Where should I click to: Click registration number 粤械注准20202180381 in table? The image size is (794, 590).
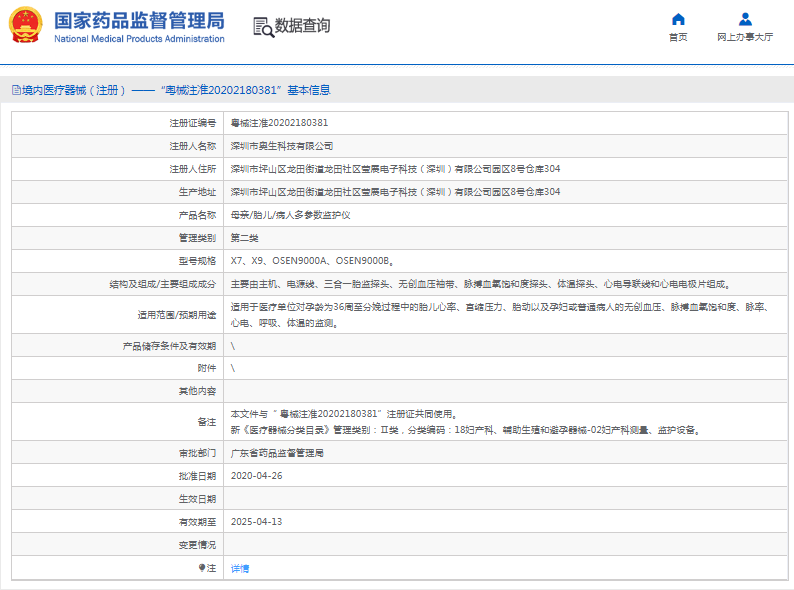(279, 123)
